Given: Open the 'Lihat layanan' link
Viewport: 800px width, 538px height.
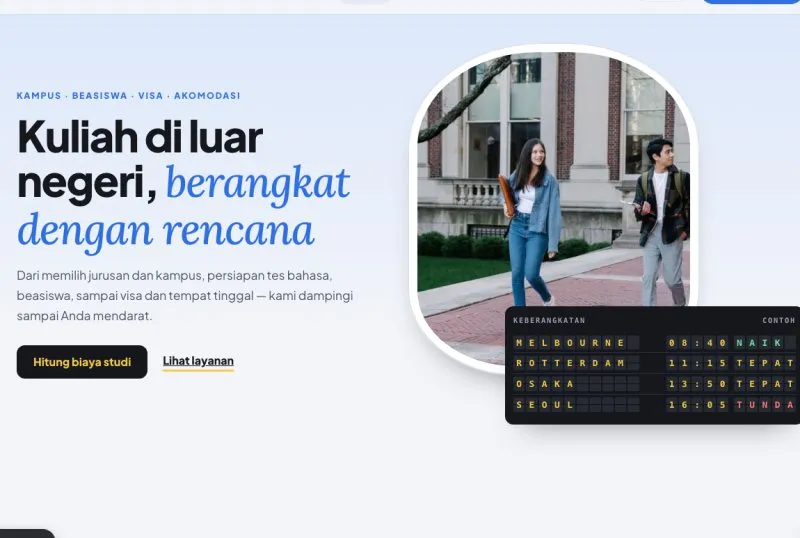Looking at the screenshot, I should (198, 361).
